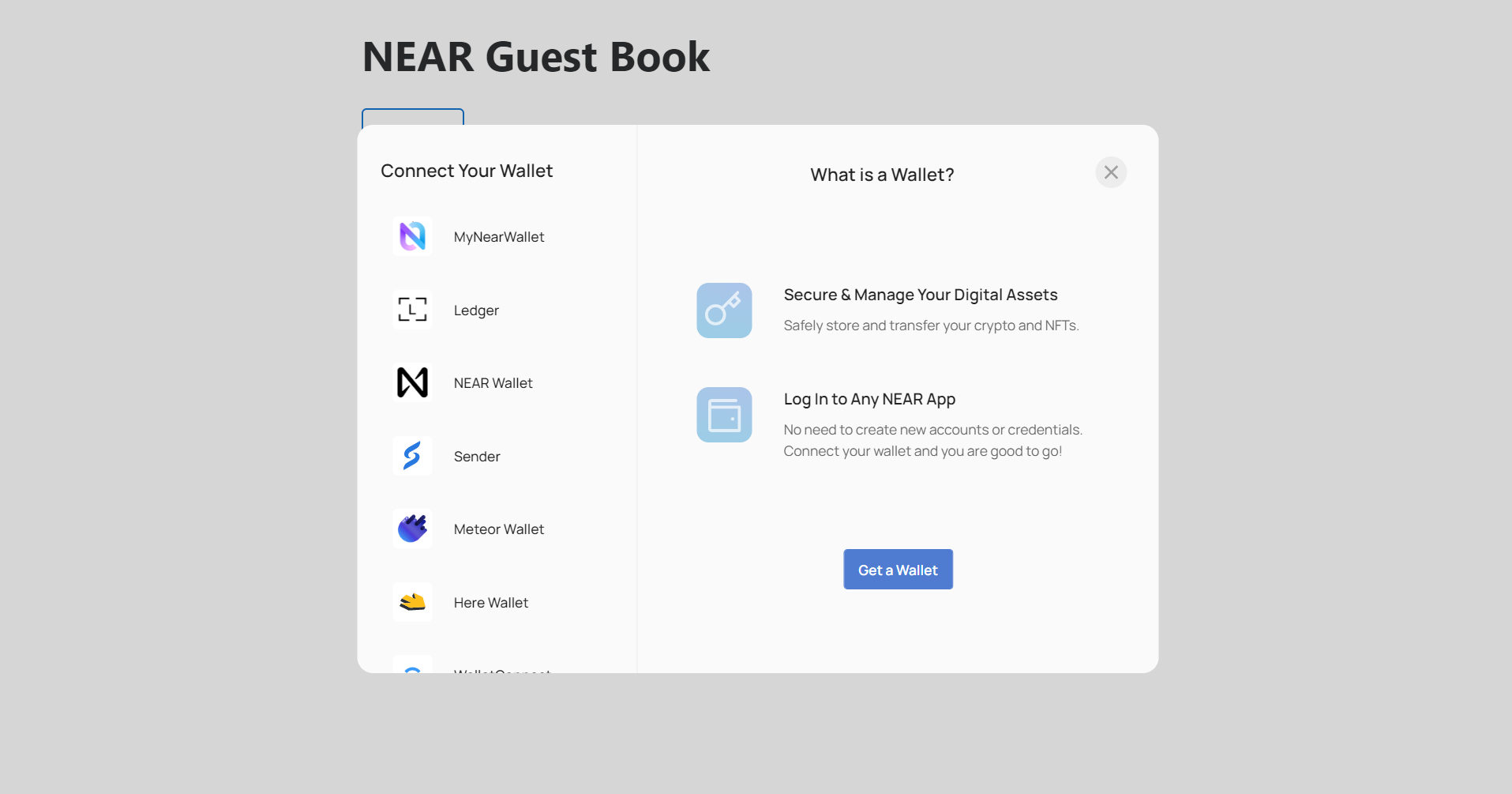
Task: Close the wallet selector modal
Action: click(x=1111, y=172)
